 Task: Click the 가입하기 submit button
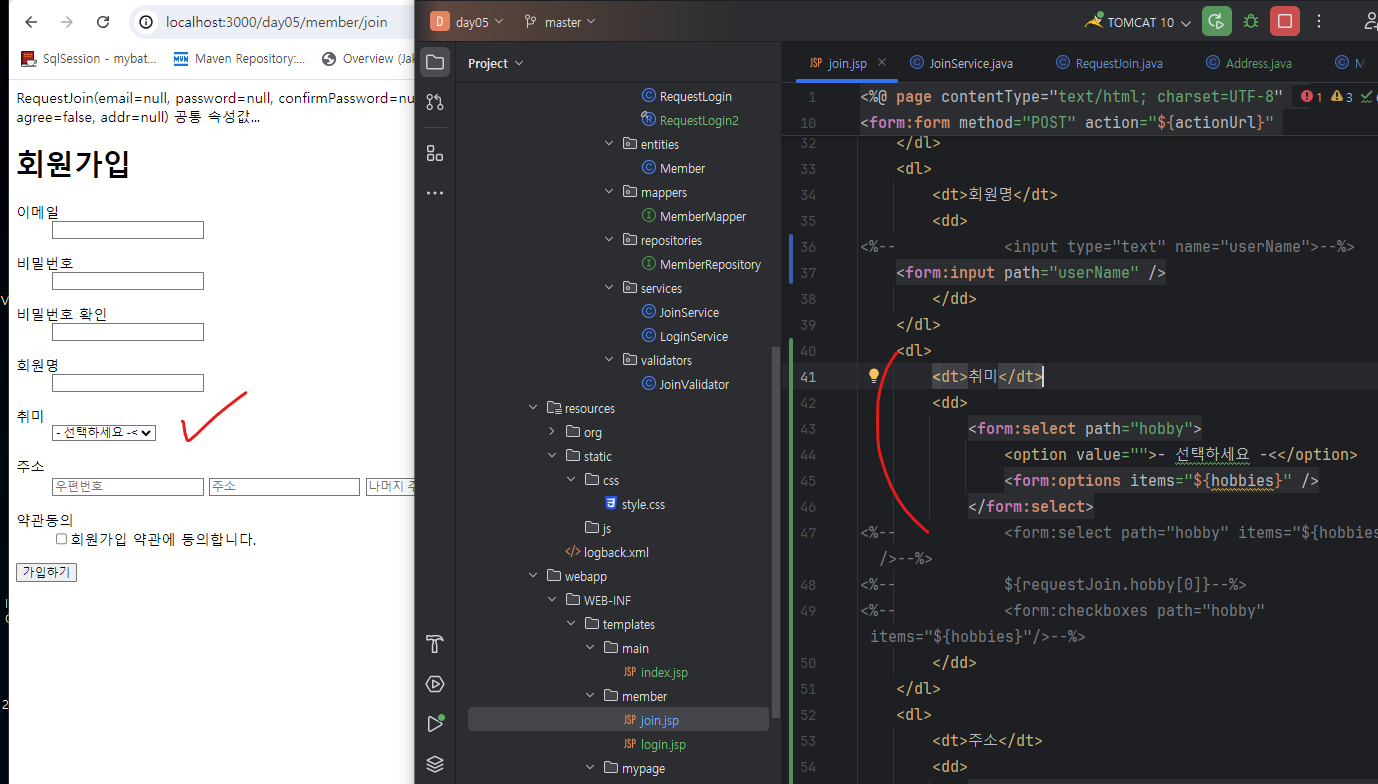point(47,572)
